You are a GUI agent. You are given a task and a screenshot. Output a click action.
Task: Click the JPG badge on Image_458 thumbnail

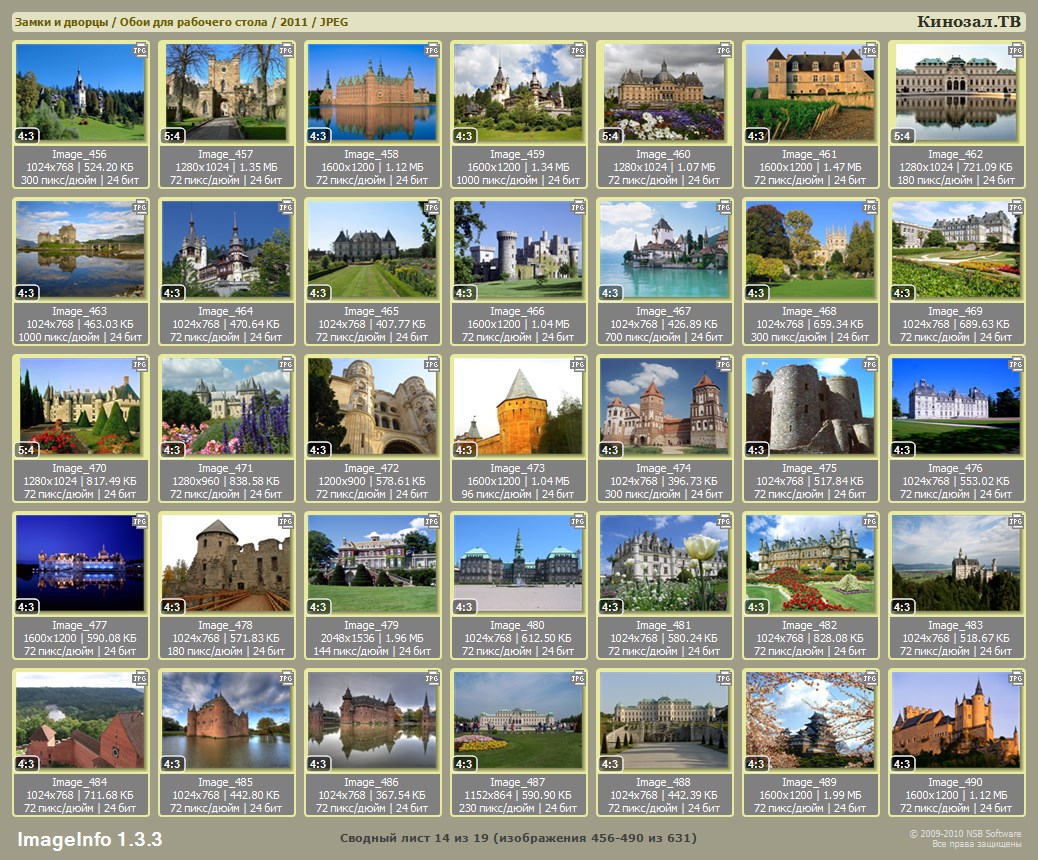(x=432, y=50)
